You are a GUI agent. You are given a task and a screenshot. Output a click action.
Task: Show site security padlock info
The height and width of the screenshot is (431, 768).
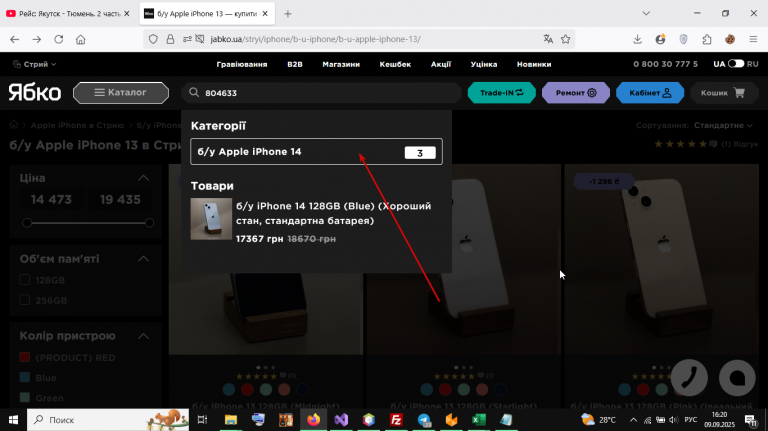(170, 39)
